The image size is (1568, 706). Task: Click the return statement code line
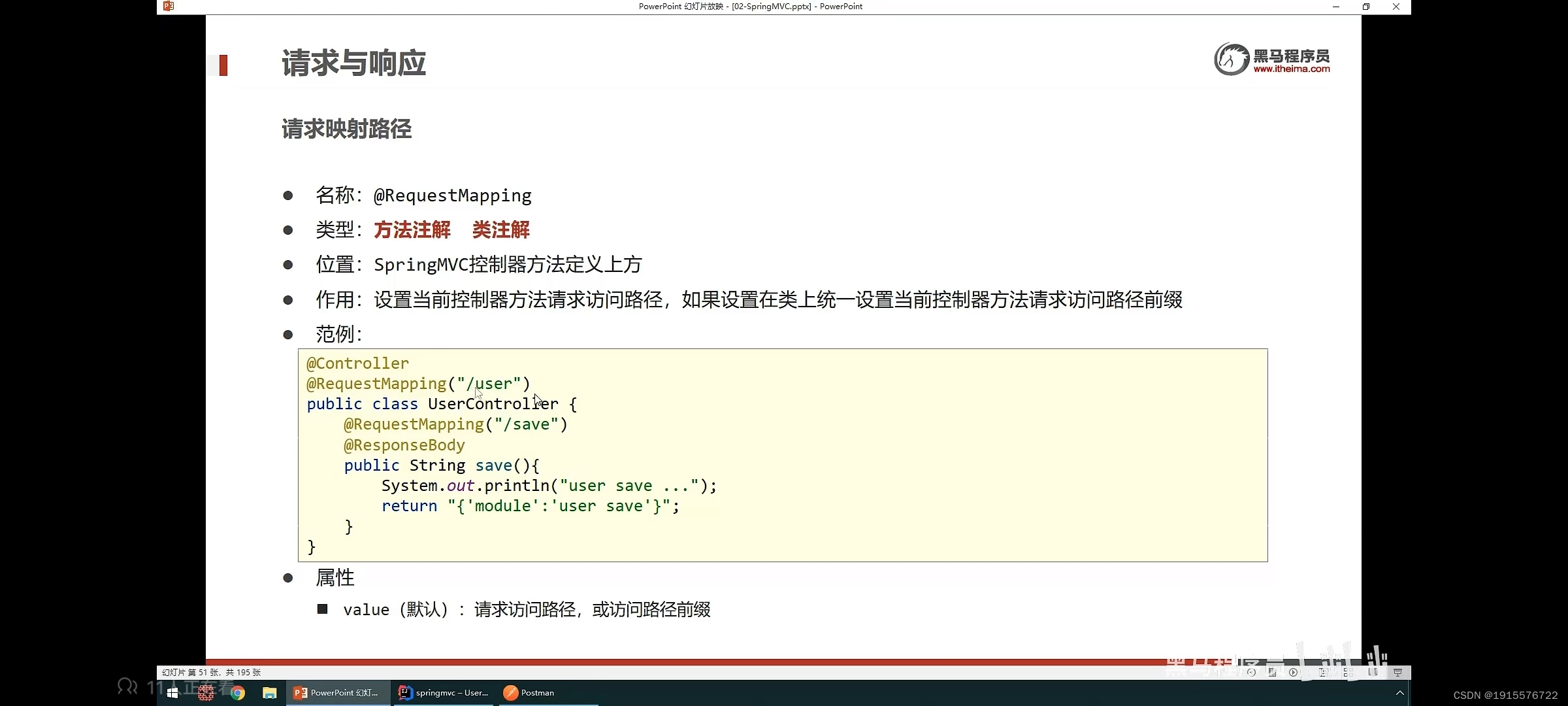tap(531, 506)
